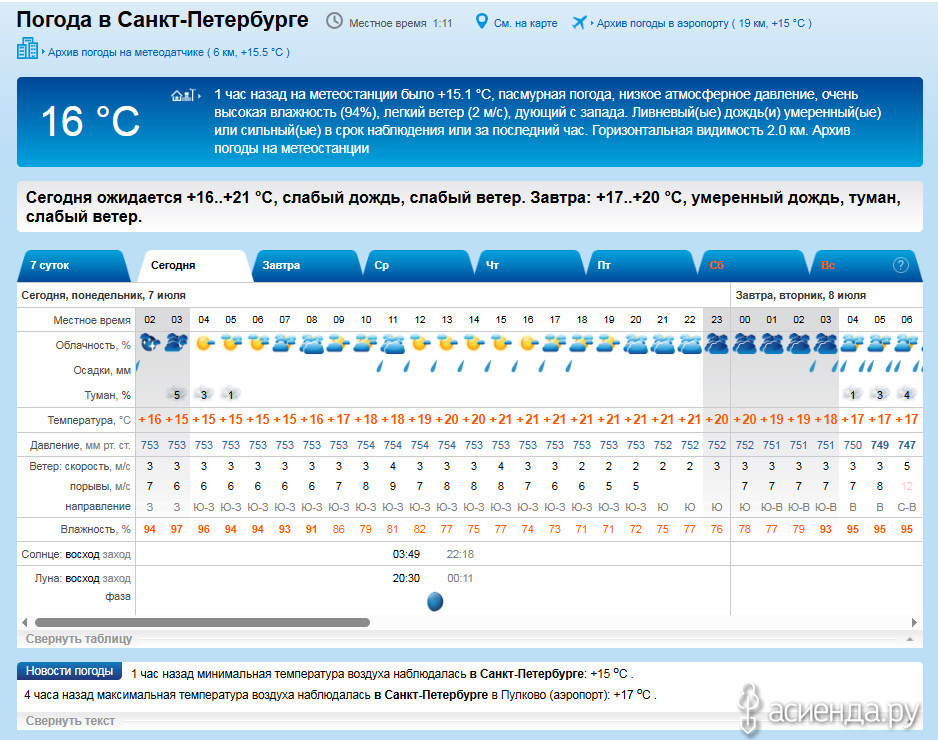Viewport: 938px width, 740px height.
Task: Click the rain drop icon at hour 18
Action: [x=568, y=366]
